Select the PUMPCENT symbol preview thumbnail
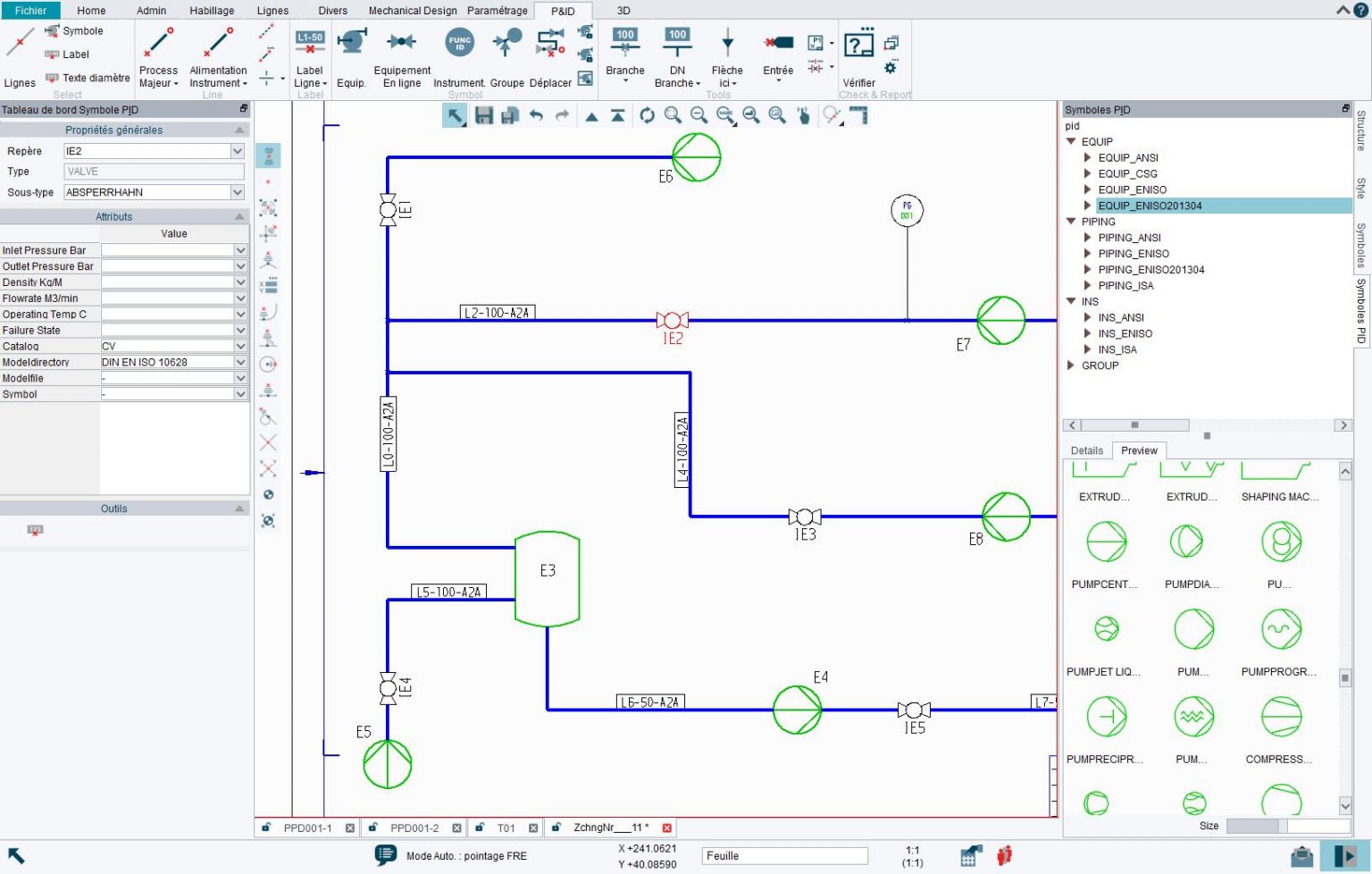The image size is (1372, 874). (1105, 541)
